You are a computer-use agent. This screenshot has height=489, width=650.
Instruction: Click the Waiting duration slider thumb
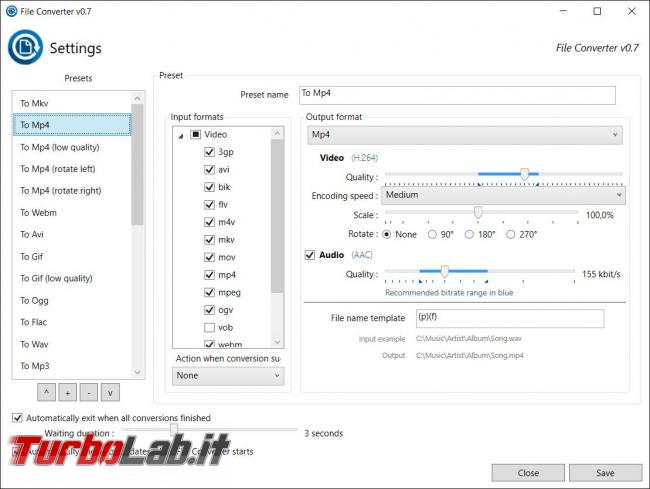pyautogui.click(x=174, y=429)
